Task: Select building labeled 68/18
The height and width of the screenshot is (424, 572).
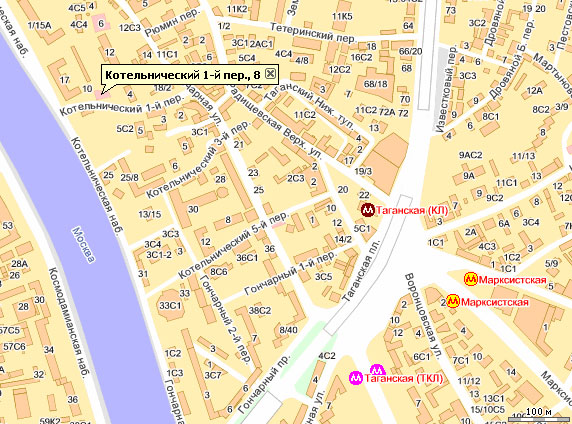Action: [x=376, y=85]
